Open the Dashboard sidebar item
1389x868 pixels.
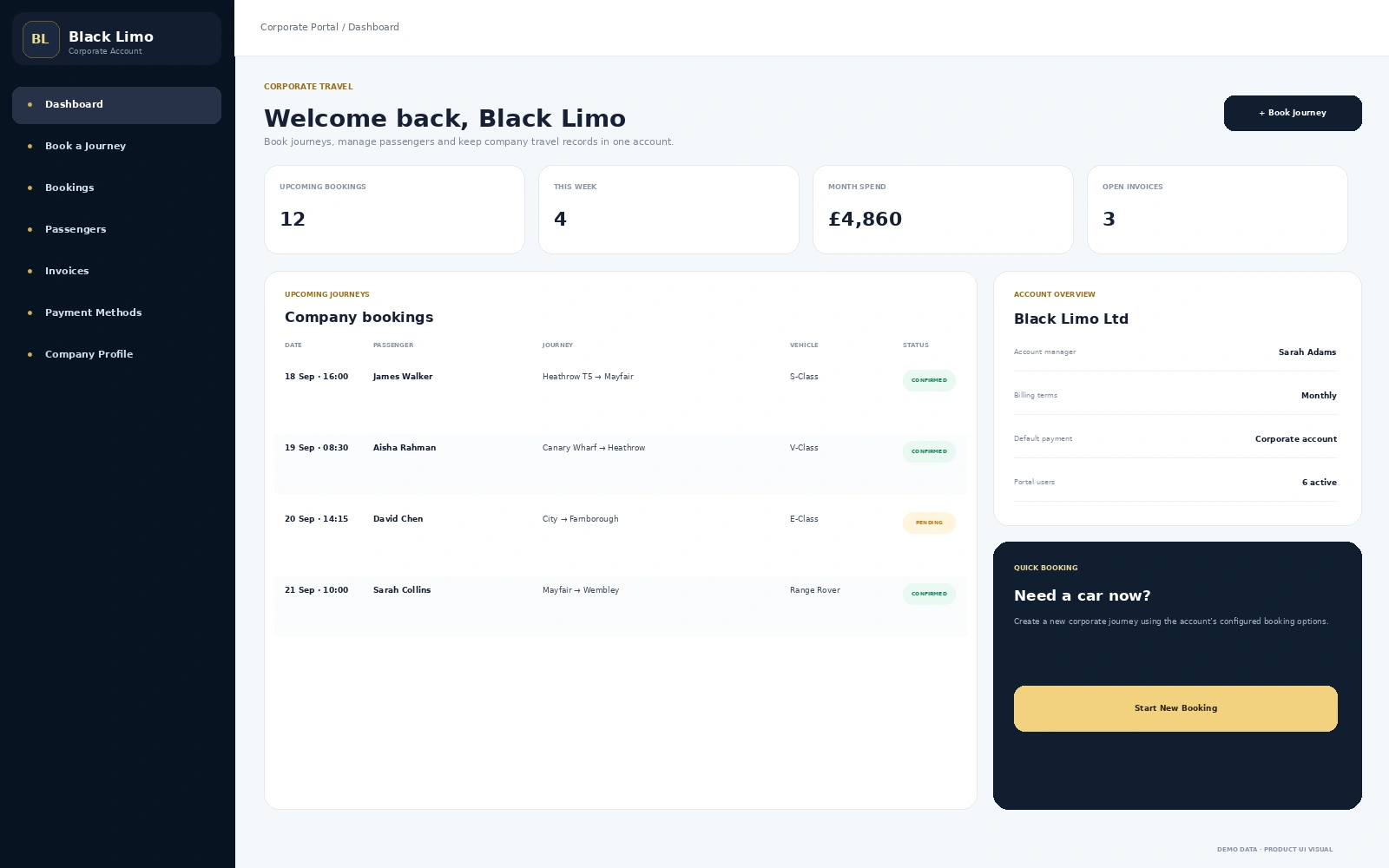[116, 105]
